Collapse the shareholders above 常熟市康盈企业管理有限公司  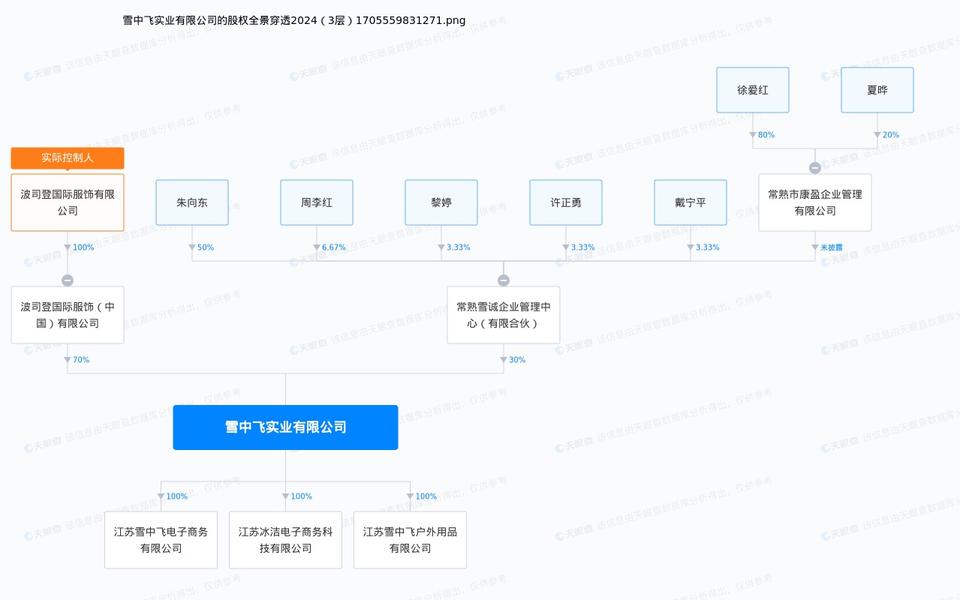815,168
